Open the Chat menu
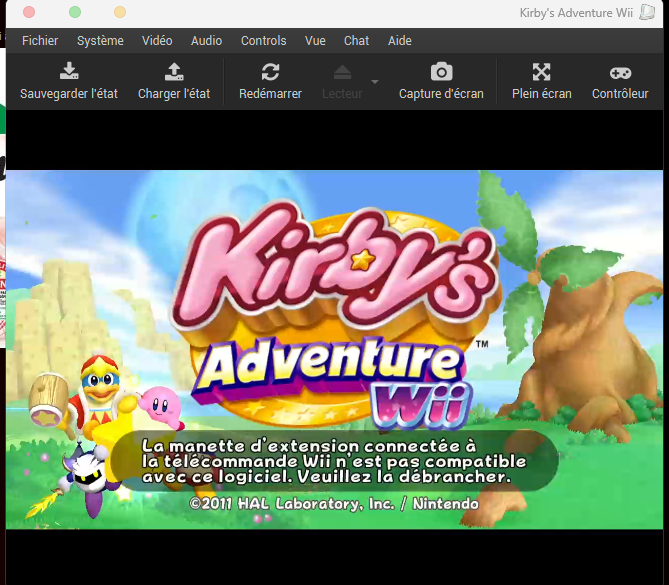This screenshot has height=585, width=669. 356,41
